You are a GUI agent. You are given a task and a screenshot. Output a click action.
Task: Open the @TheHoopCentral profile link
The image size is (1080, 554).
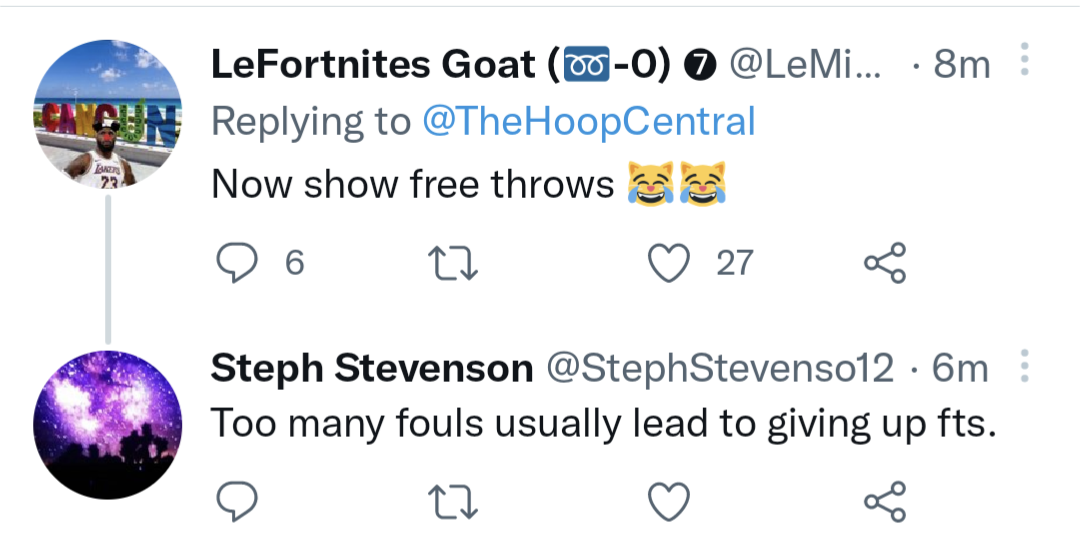588,122
